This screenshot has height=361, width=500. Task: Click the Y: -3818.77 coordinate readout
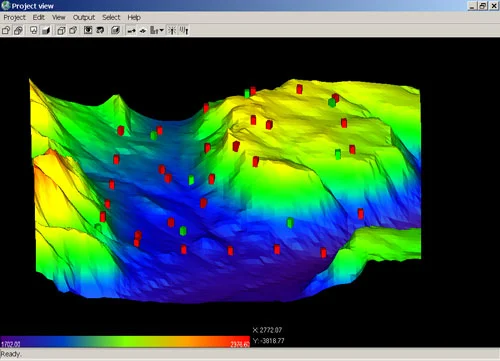click(269, 341)
